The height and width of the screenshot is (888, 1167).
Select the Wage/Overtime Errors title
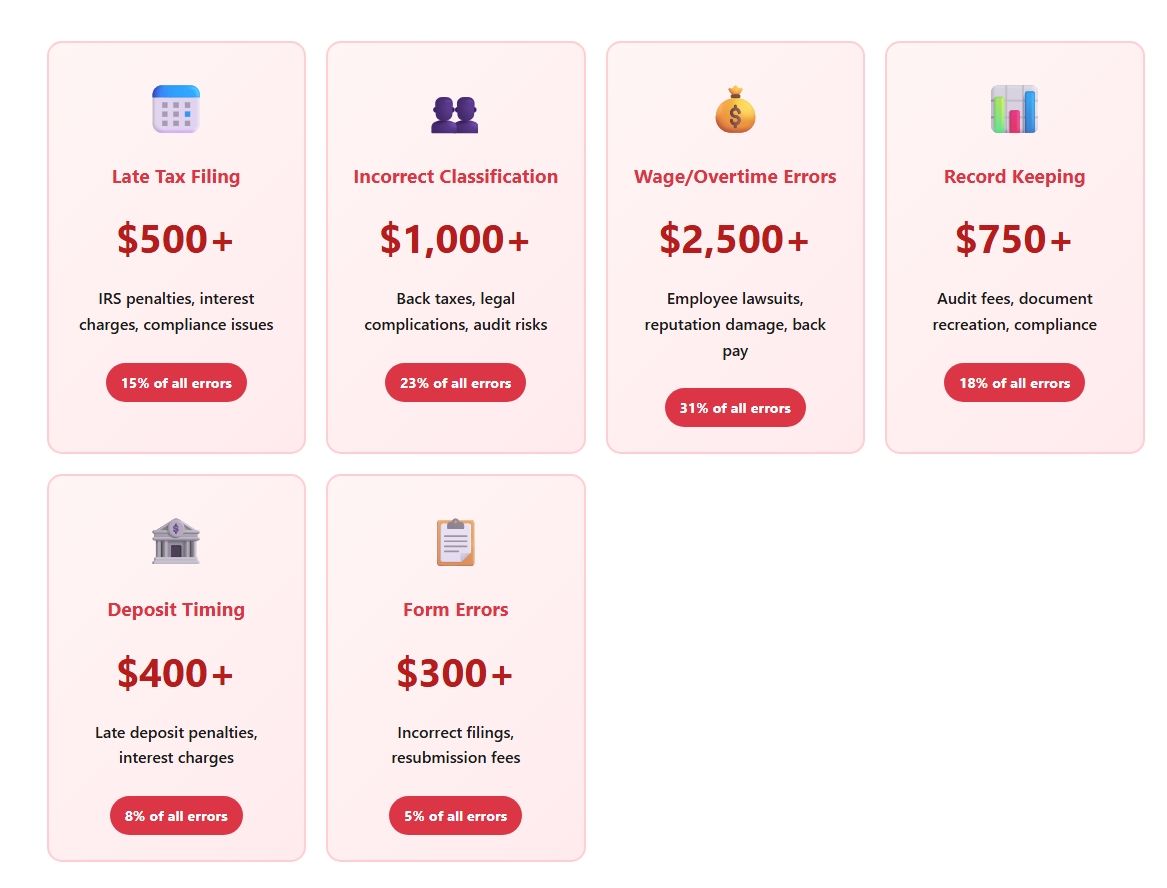tap(735, 176)
